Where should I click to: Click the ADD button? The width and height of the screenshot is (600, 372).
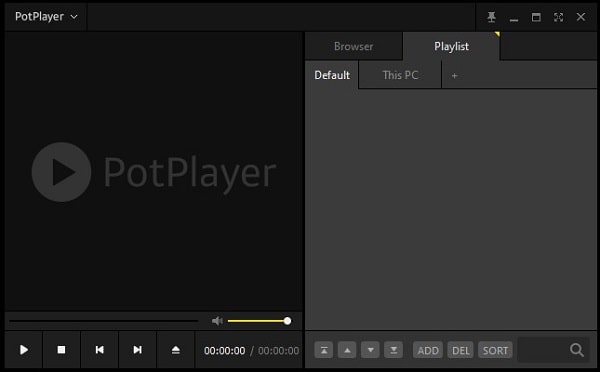[x=428, y=350]
